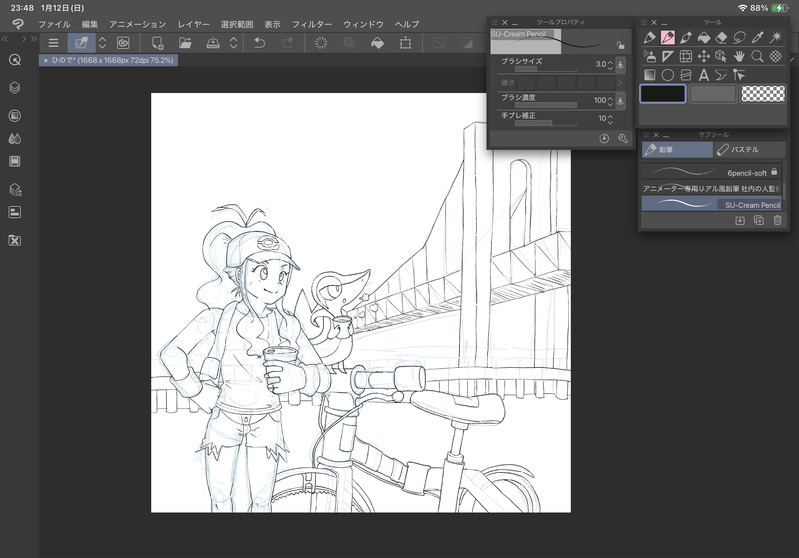Image resolution: width=799 pixels, height=558 pixels.
Task: Select the Airbrush decoration tool
Action: [649, 56]
